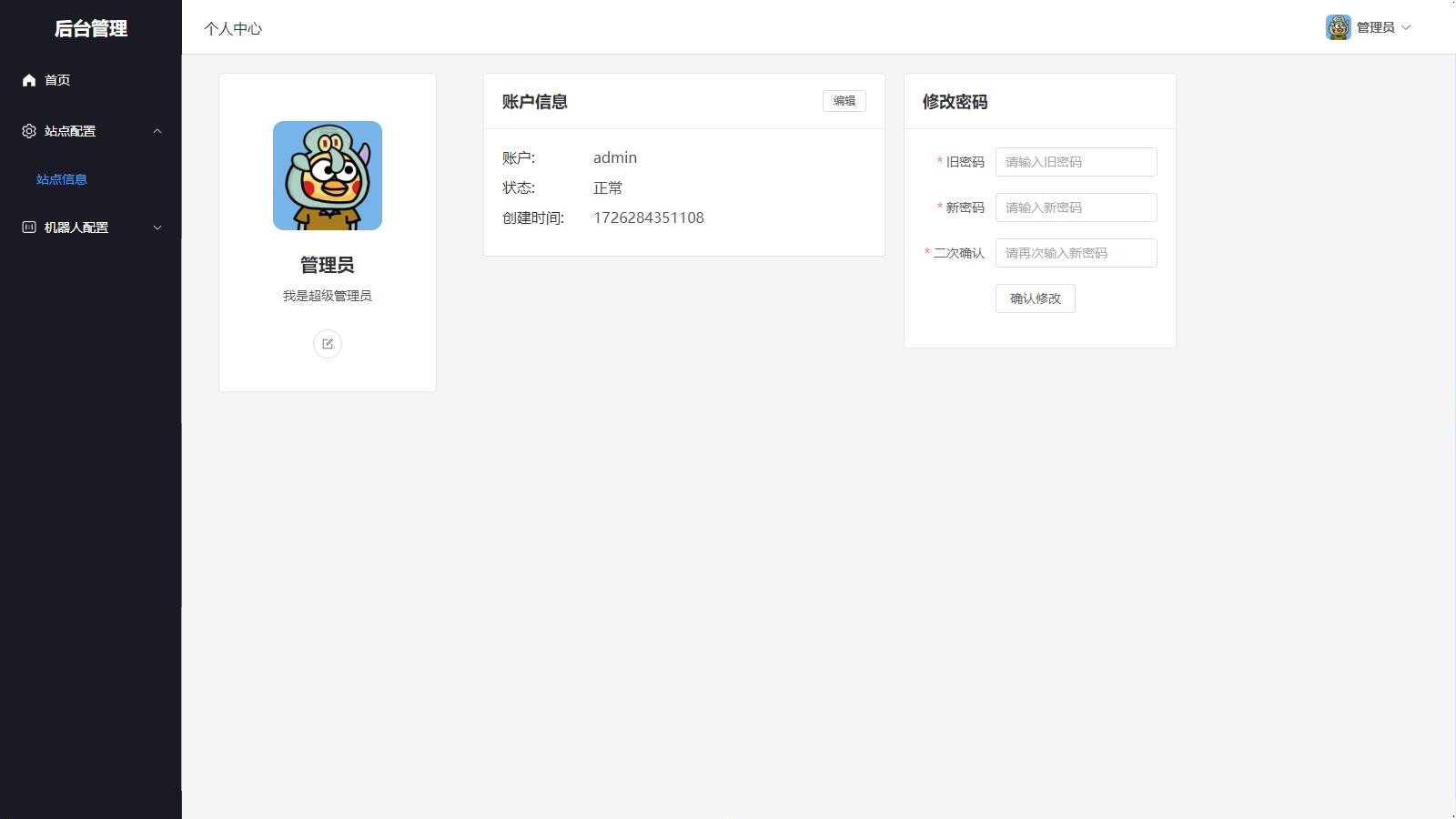Select the 机器人配置 sidebar menu
Viewport: 1456px width, 819px height.
pos(91,227)
